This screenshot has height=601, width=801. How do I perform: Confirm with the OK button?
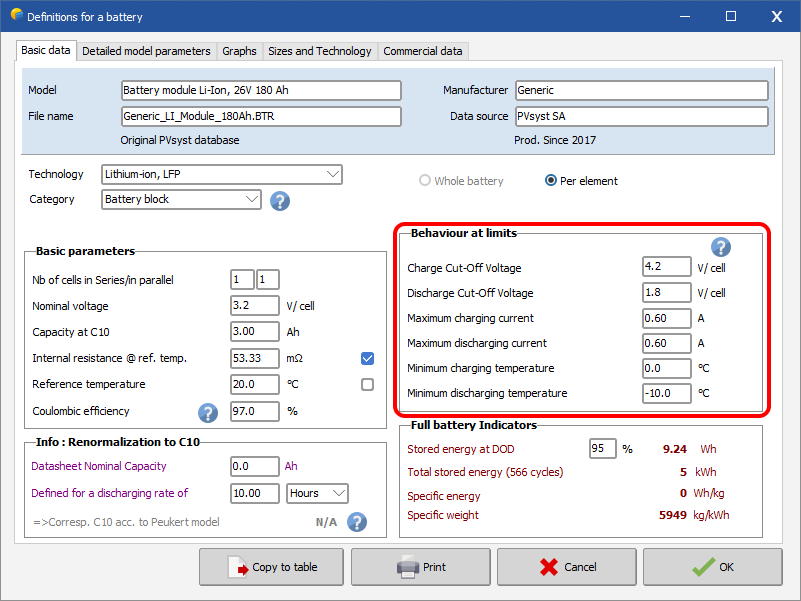click(x=713, y=567)
